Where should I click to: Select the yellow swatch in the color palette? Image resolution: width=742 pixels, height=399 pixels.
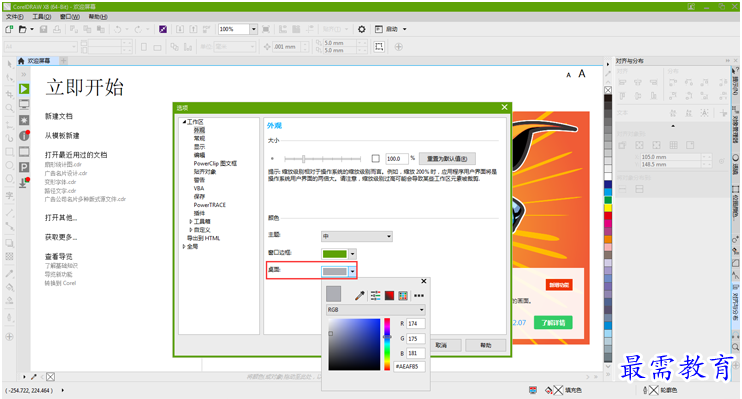608,208
